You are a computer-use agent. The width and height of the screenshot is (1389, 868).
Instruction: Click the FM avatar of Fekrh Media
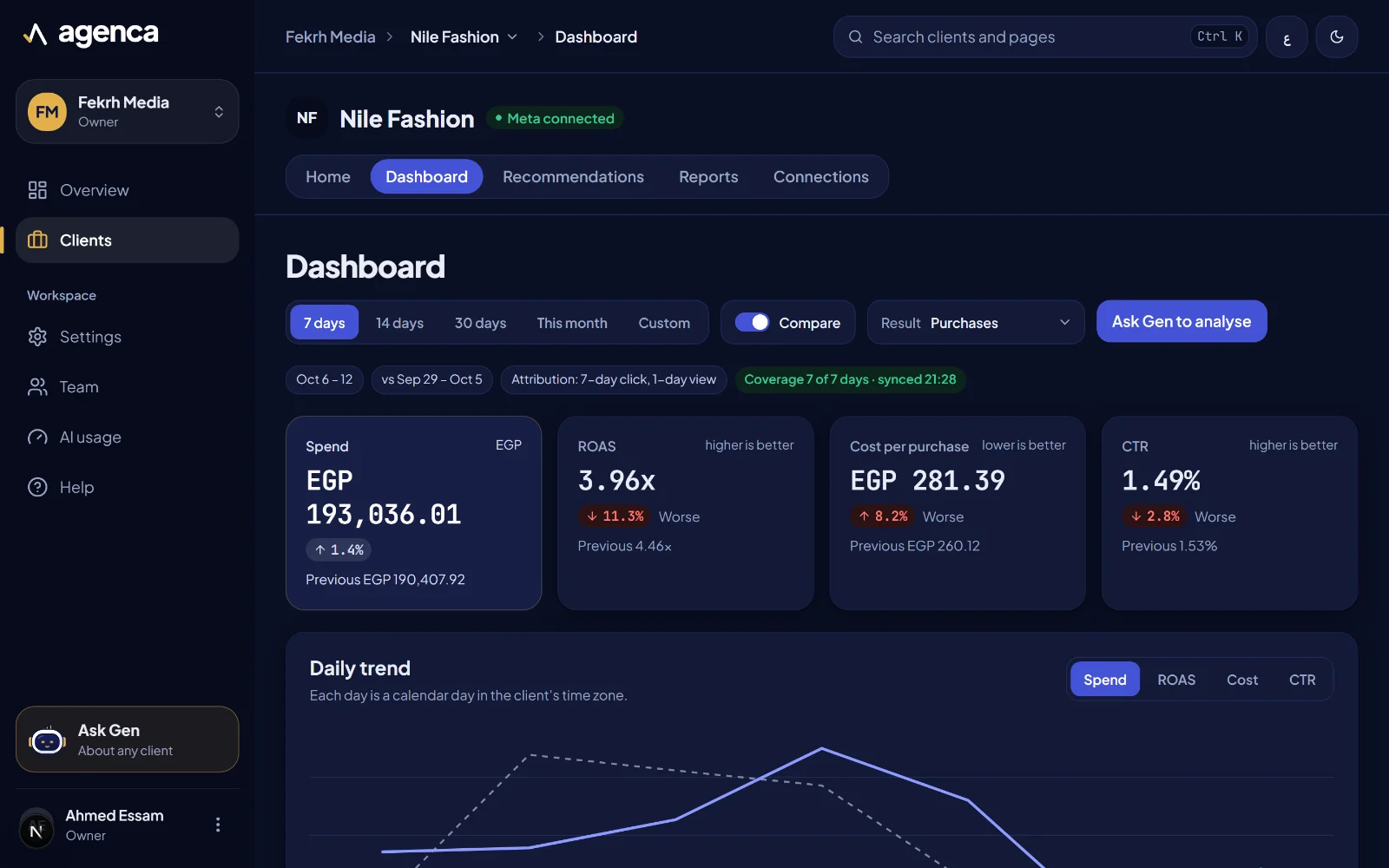pyautogui.click(x=47, y=112)
